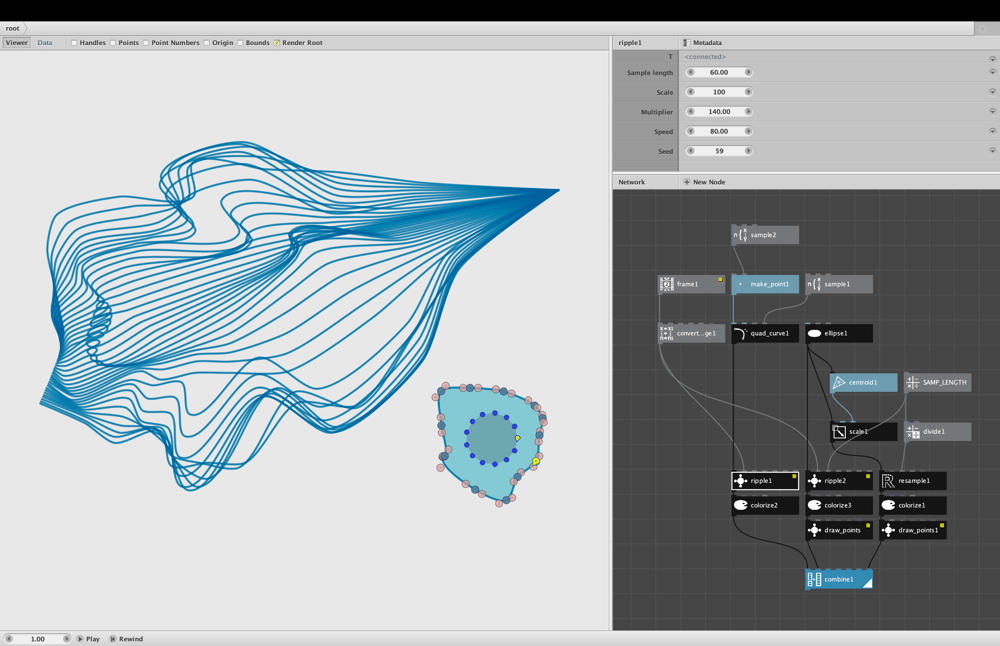Image resolution: width=1000 pixels, height=646 pixels.
Task: Click the sample1 node icon
Action: click(x=814, y=284)
